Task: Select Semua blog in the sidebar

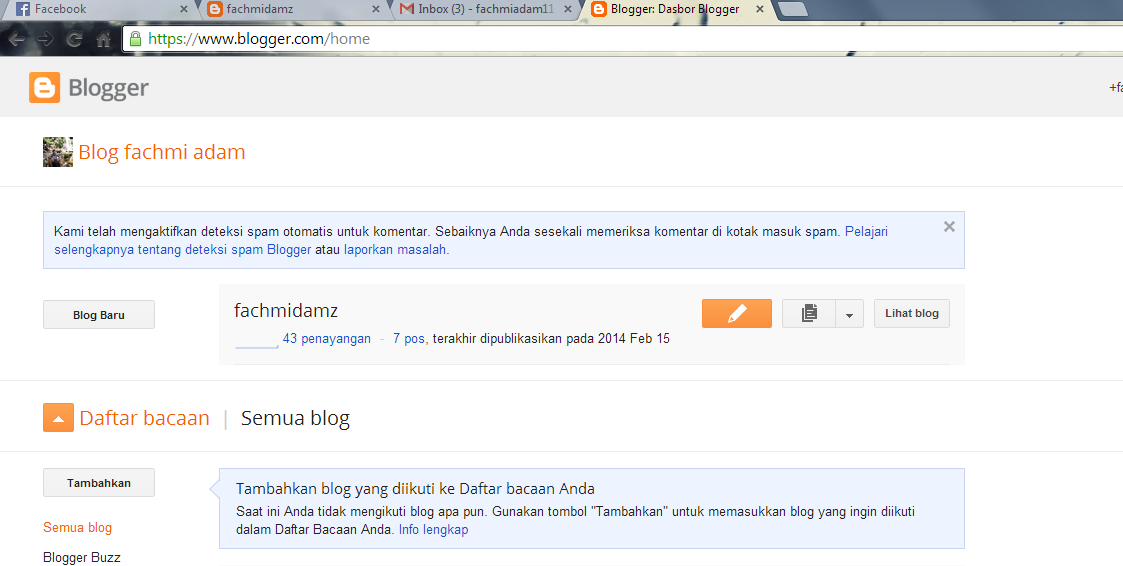Action: click(x=77, y=528)
